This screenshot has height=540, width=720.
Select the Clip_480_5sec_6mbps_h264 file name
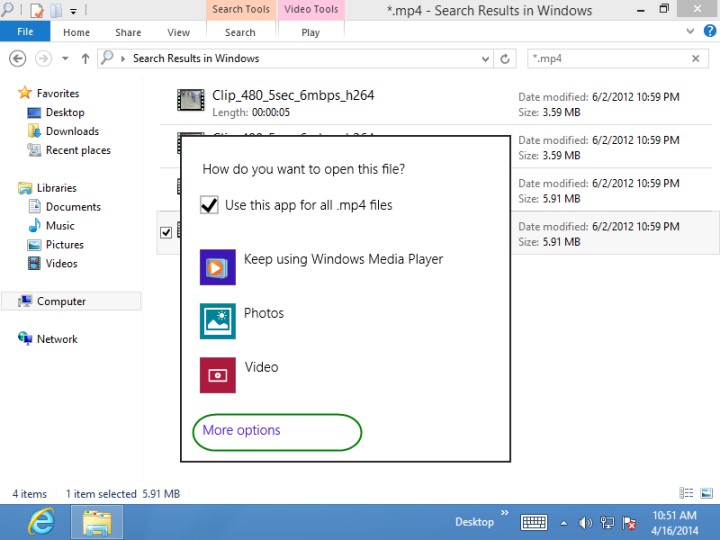293,95
